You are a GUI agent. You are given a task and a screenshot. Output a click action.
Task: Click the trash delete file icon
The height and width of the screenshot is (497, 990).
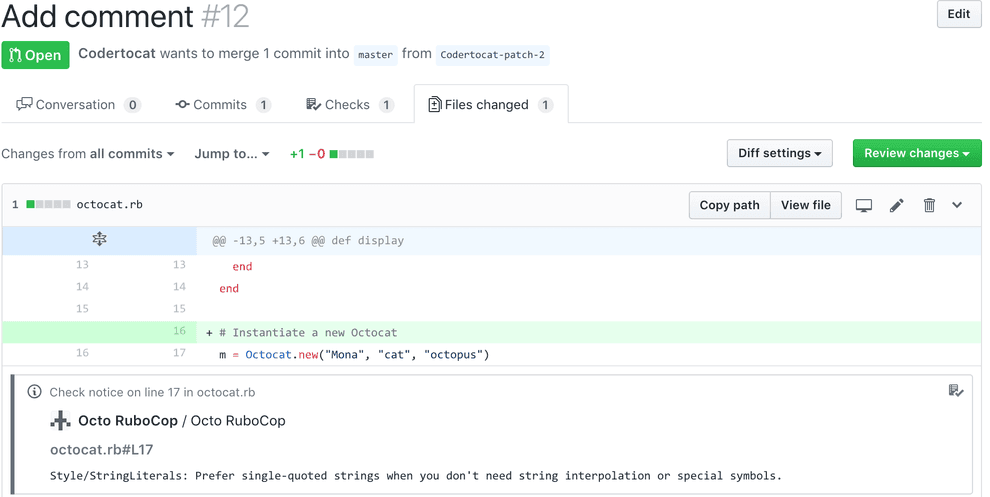tap(929, 205)
